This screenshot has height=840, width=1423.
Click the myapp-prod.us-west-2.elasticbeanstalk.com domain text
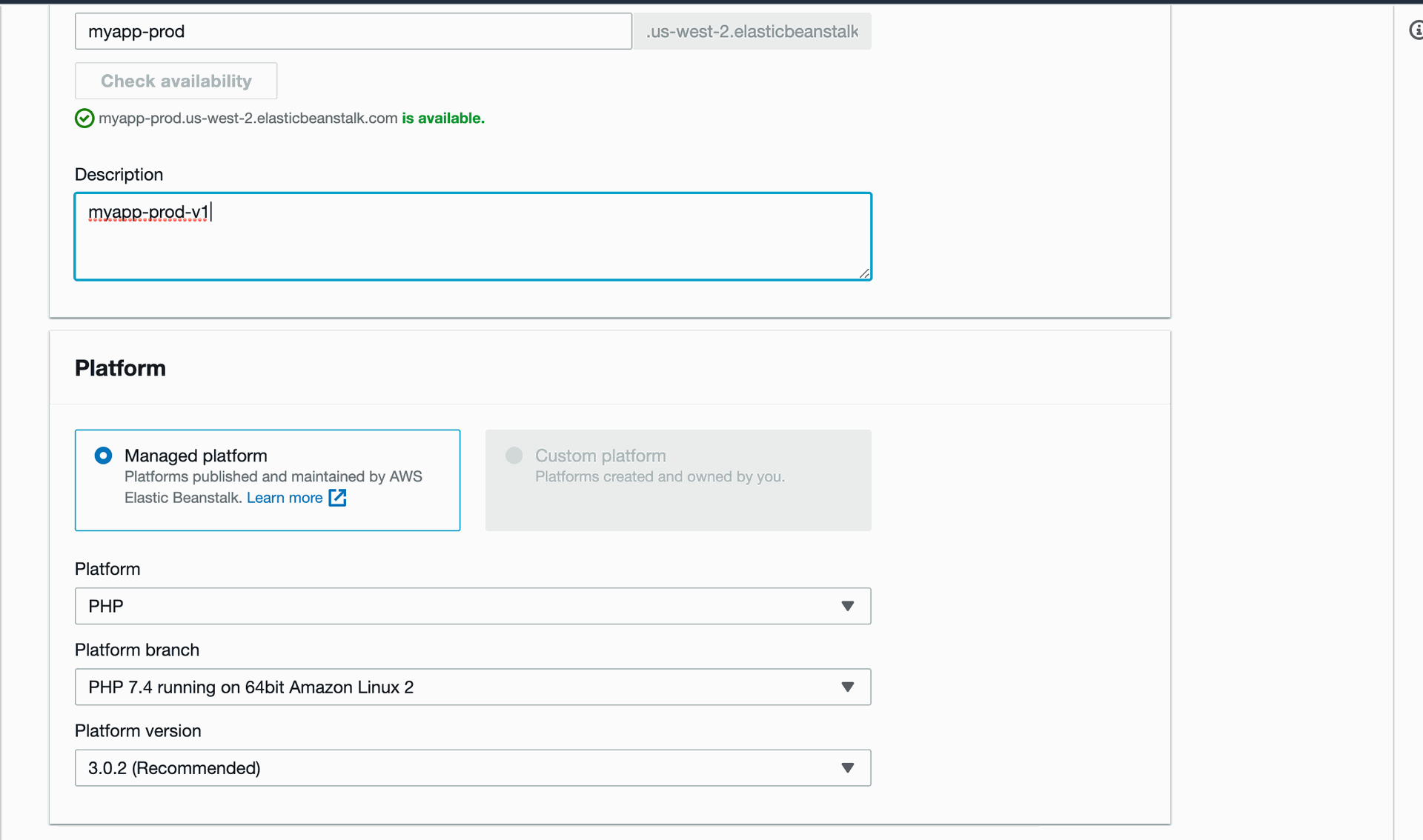248,119
